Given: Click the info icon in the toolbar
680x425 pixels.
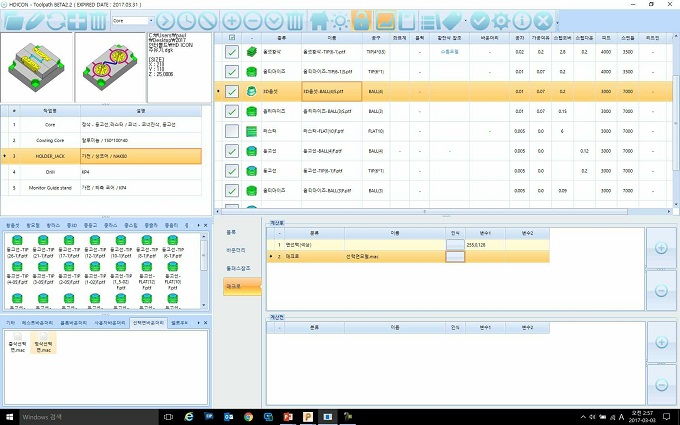Looking at the screenshot, I should point(520,20).
